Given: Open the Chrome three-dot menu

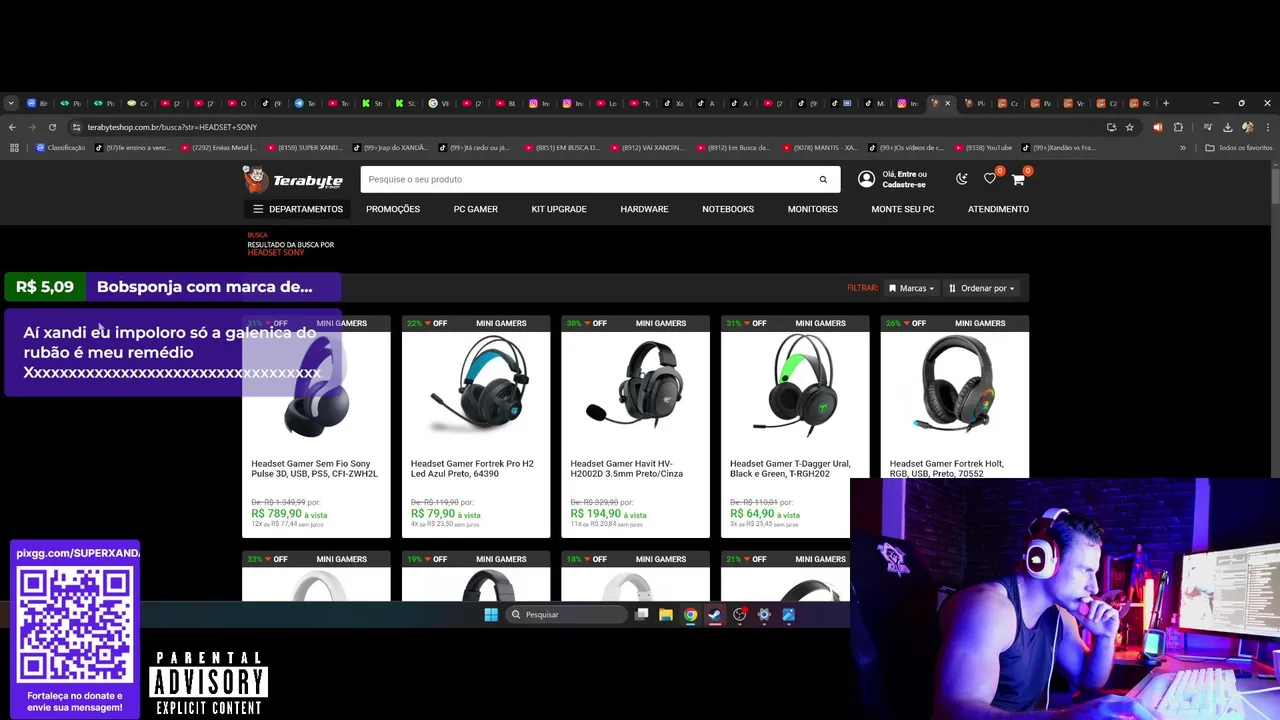Looking at the screenshot, I should [x=1267, y=127].
